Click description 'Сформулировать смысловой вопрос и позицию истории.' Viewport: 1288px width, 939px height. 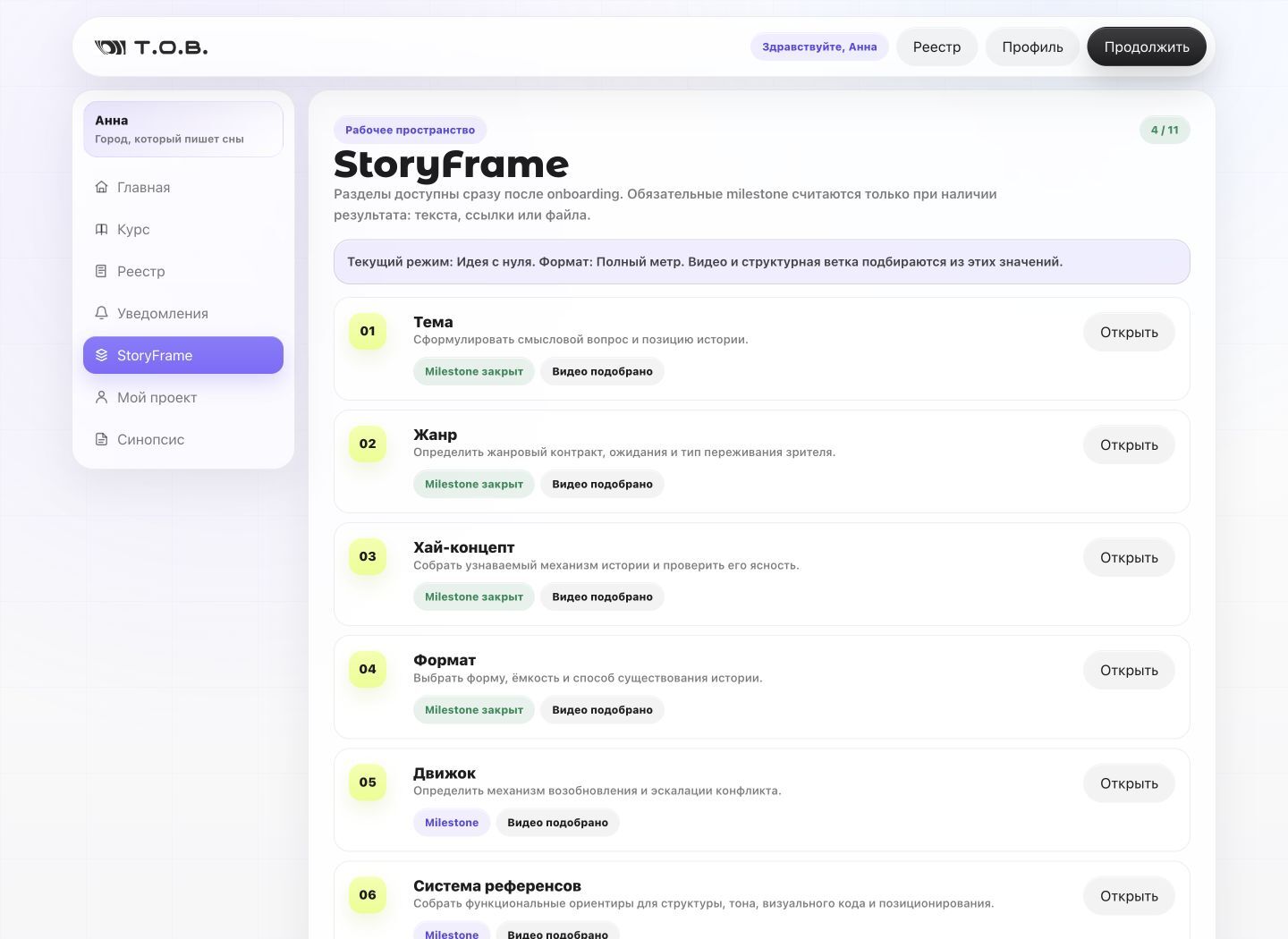[x=580, y=340]
